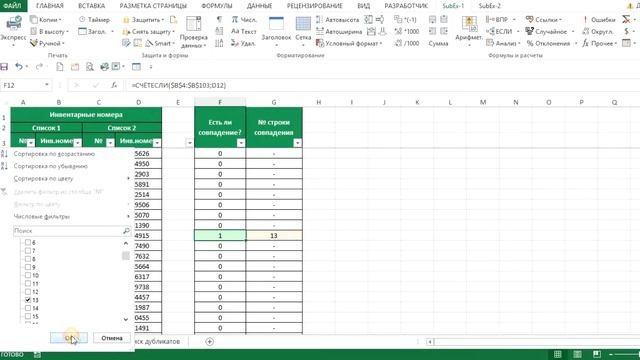Open the Копии copies tool
640x360 pixels.
click(46, 20)
